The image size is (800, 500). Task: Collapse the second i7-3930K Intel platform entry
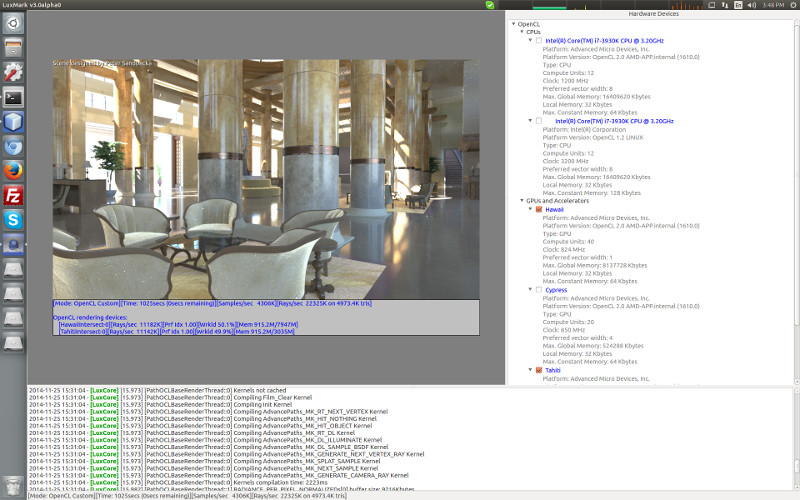(530, 121)
